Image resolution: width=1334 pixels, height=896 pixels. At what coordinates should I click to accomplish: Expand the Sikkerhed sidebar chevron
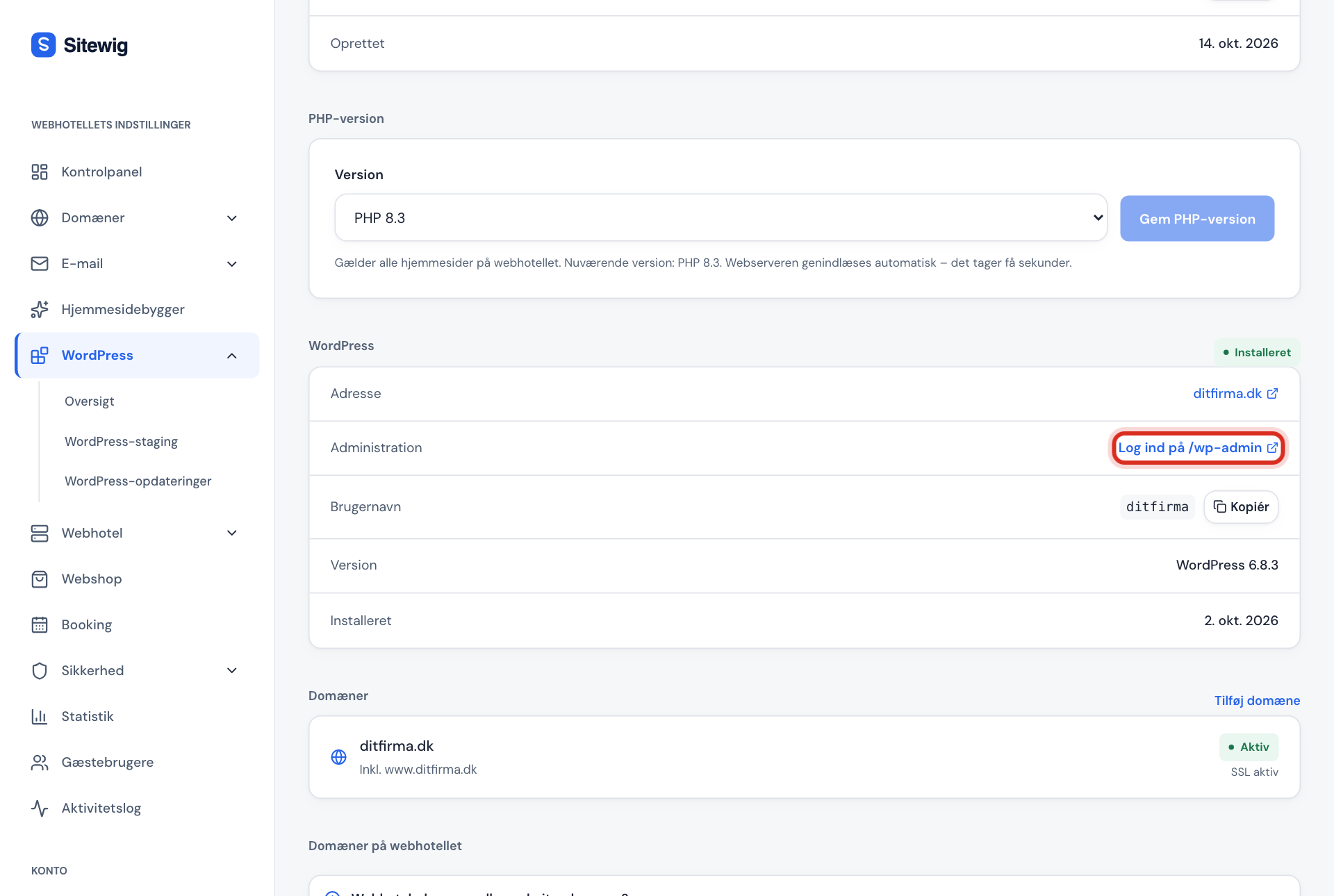click(x=232, y=670)
